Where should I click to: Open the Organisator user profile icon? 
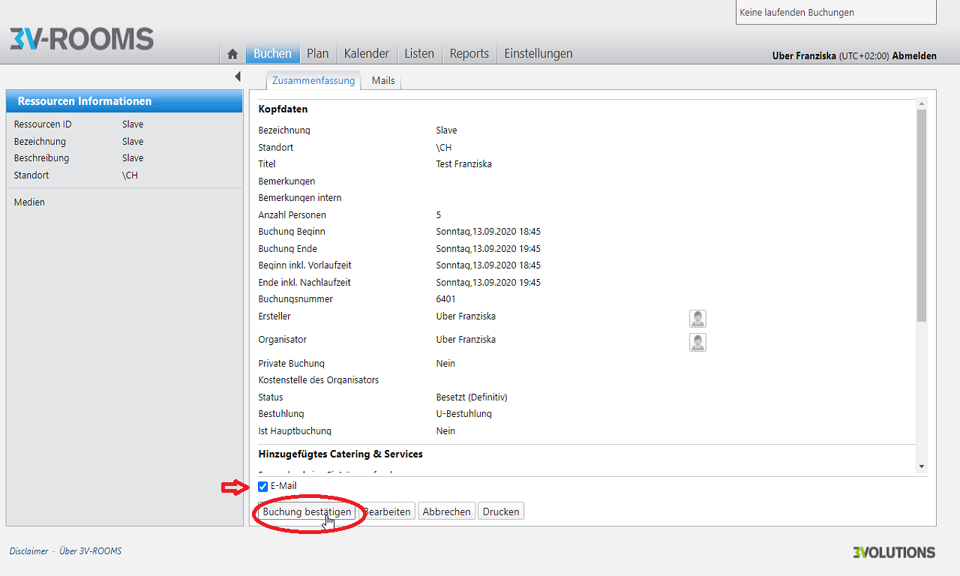point(697,342)
